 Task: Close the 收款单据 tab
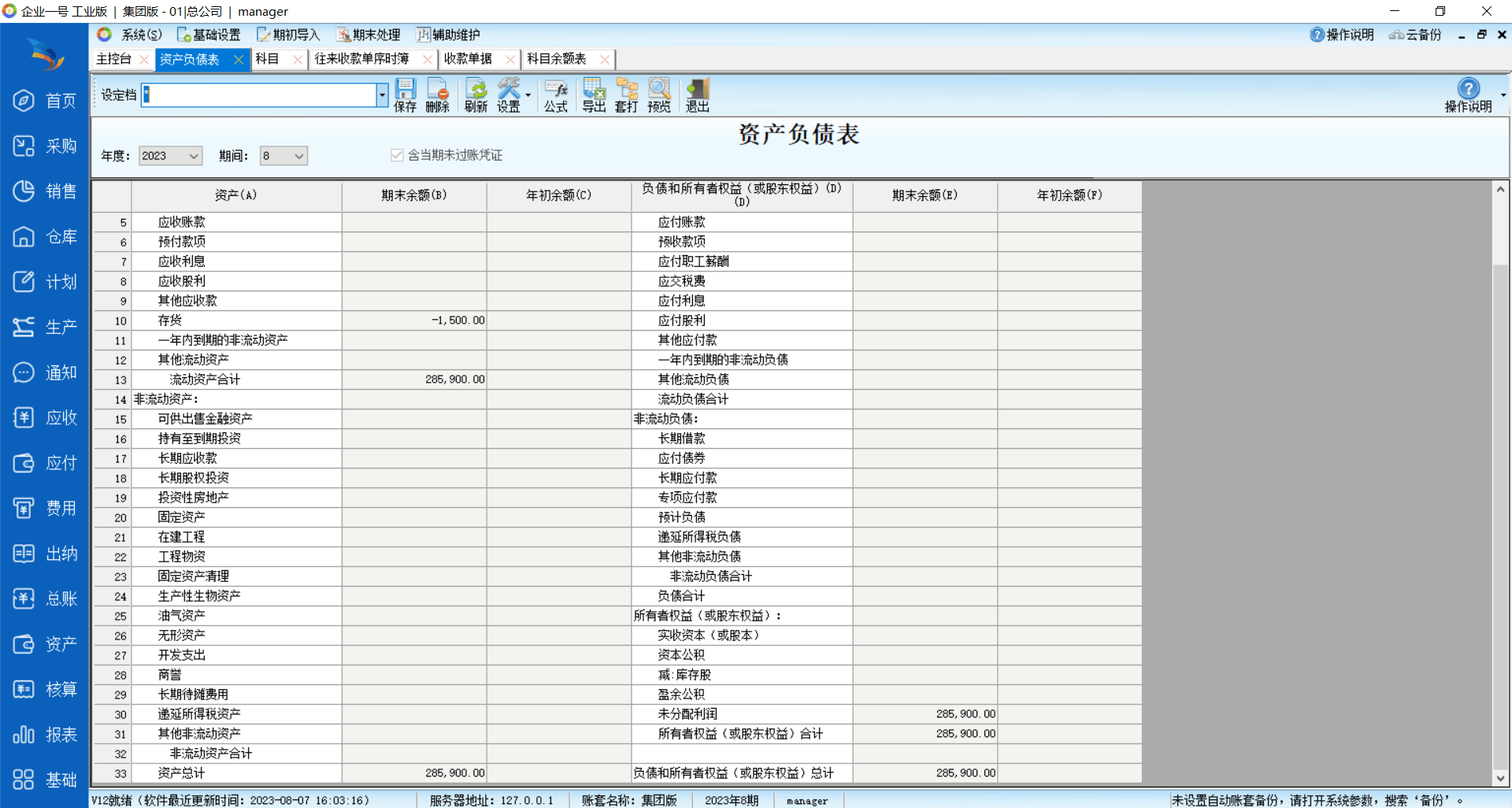[x=510, y=60]
